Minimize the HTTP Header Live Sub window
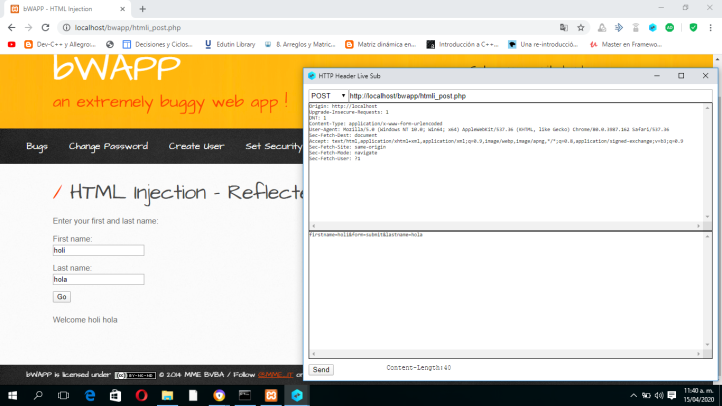This screenshot has height=406, width=722. 657,76
